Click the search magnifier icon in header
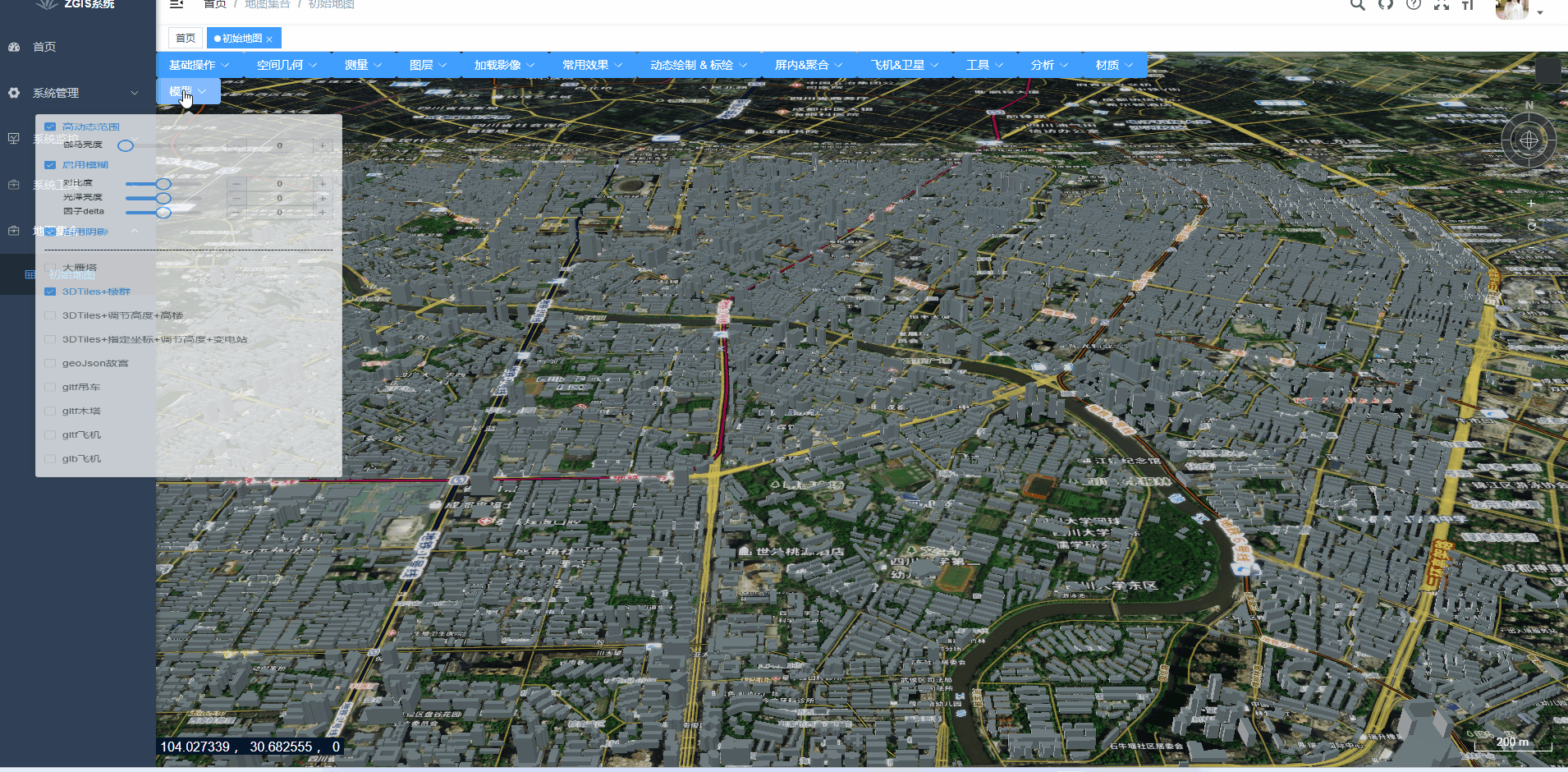1568x772 pixels. pos(1358,4)
